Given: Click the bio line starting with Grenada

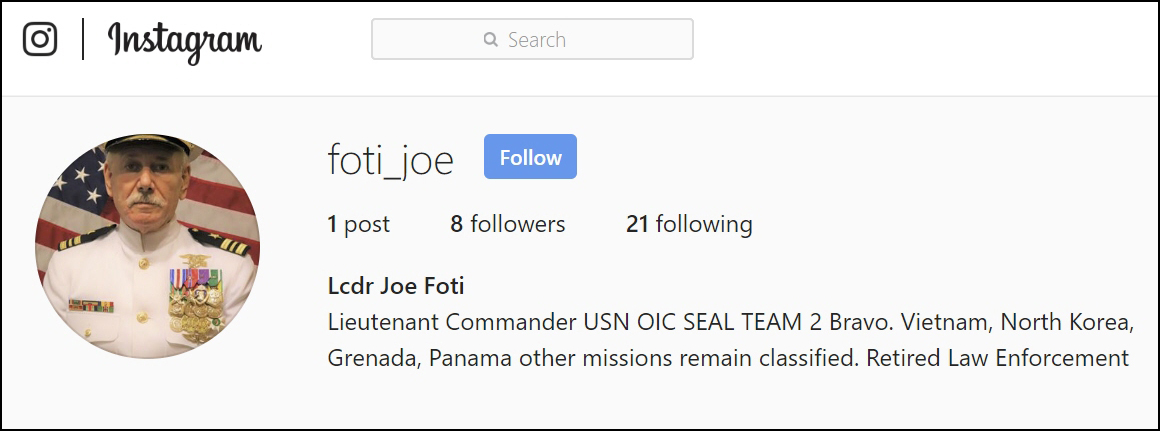Looking at the screenshot, I should (x=728, y=357).
